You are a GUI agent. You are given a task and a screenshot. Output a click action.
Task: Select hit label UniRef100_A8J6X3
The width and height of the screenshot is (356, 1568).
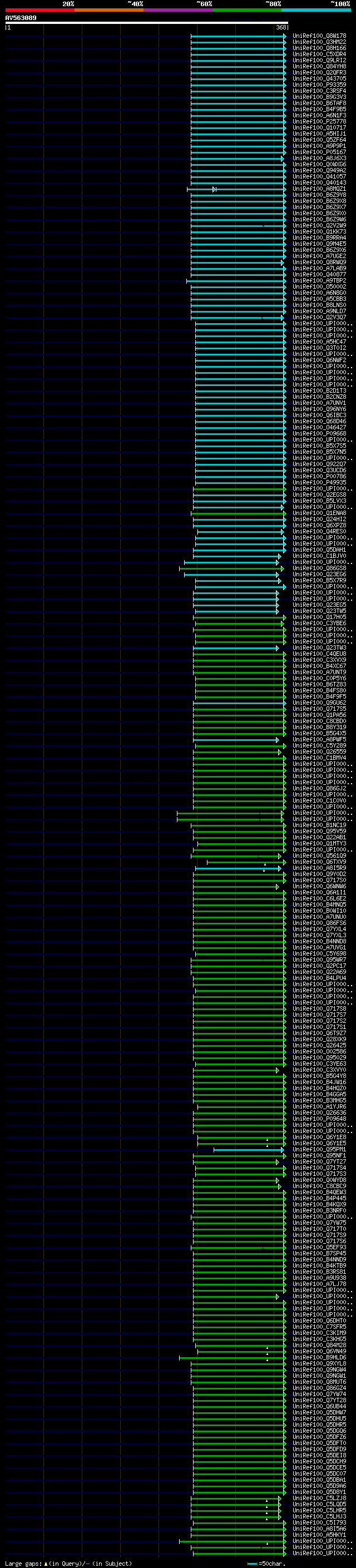click(319, 159)
